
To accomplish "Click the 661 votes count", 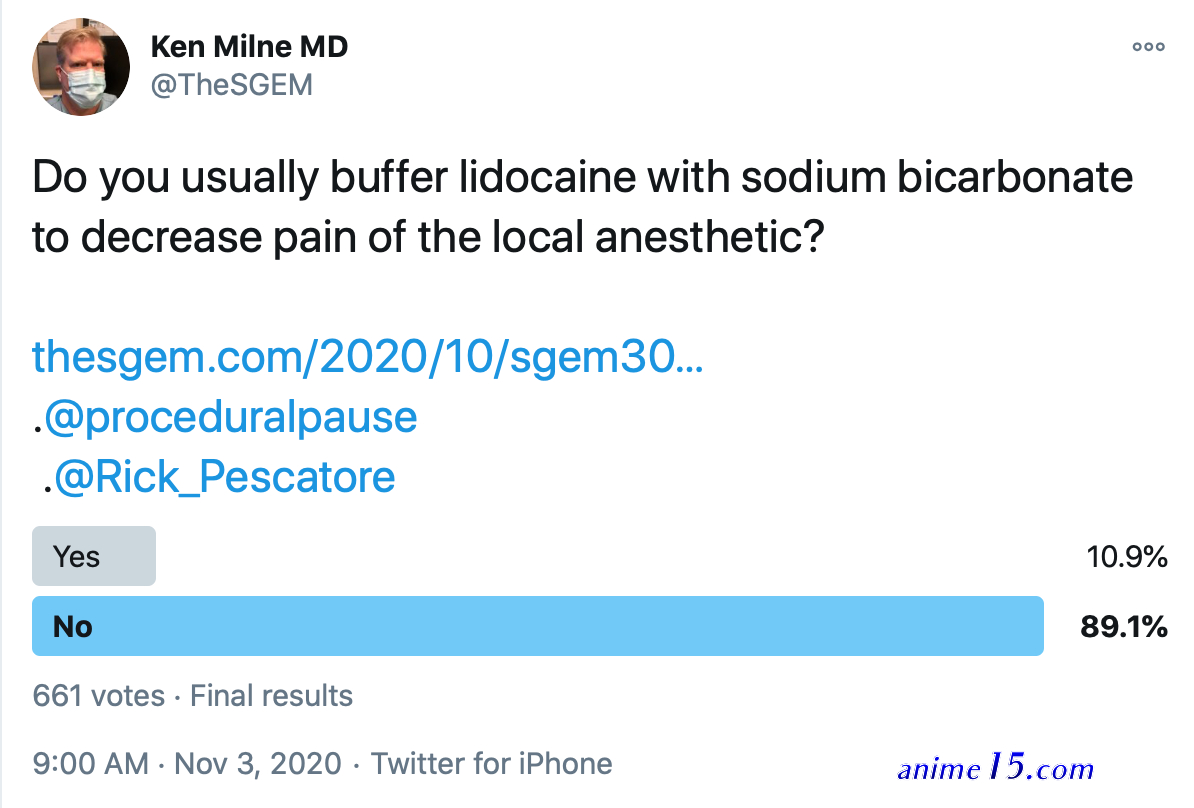I will [x=98, y=696].
